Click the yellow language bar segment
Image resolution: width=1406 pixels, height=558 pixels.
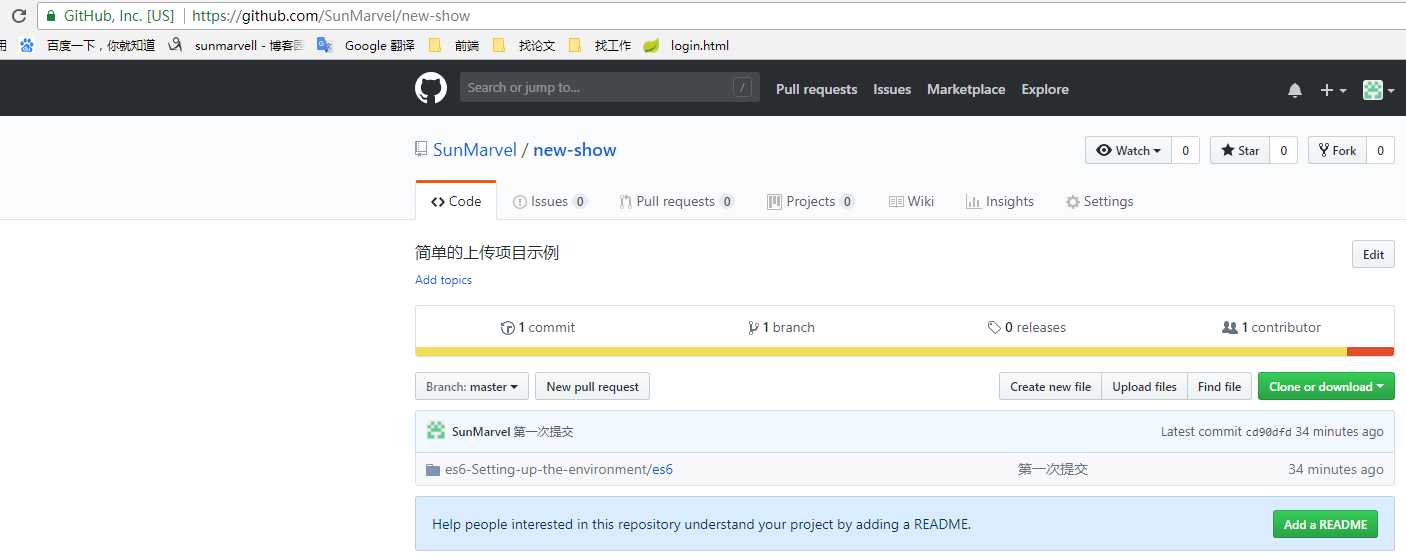pos(881,351)
